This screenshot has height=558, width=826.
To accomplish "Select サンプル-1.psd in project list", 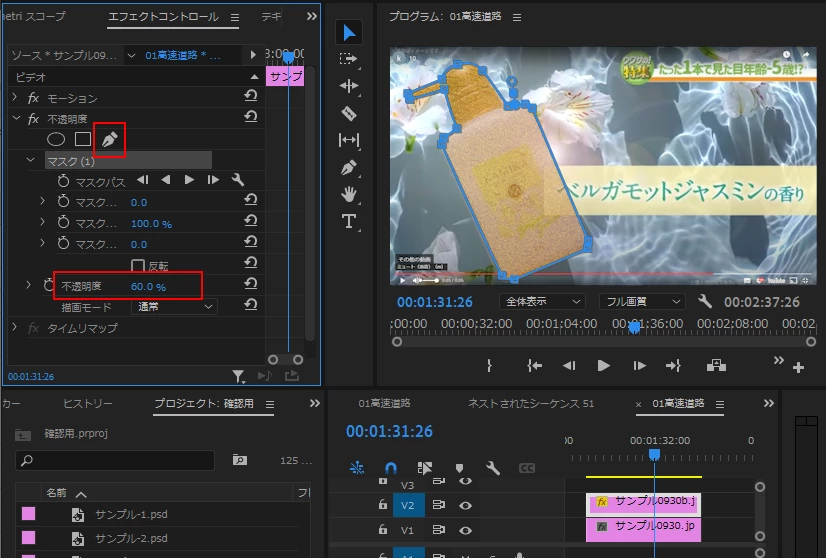I will click(131, 514).
